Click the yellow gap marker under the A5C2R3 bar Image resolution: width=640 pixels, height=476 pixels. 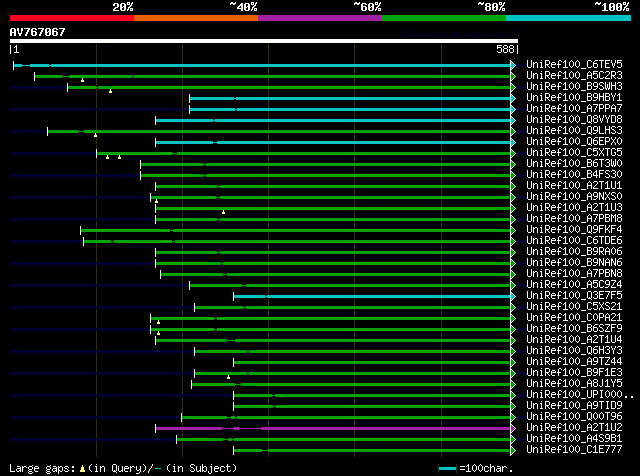[82, 80]
